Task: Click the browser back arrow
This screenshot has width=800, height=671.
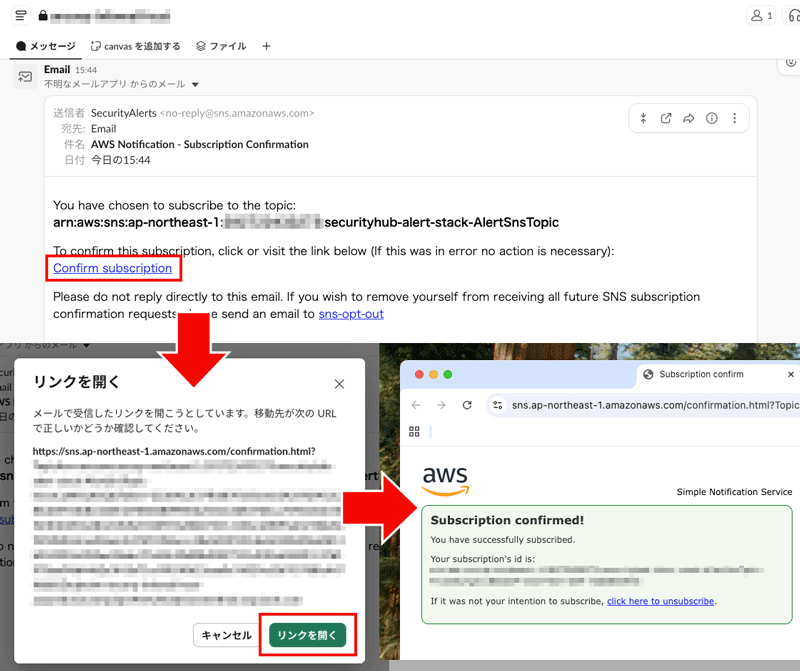Action: point(416,405)
